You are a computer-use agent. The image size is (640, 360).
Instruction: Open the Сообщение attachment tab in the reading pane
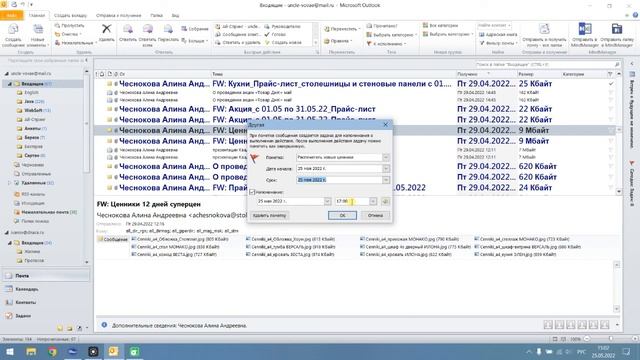[113, 239]
